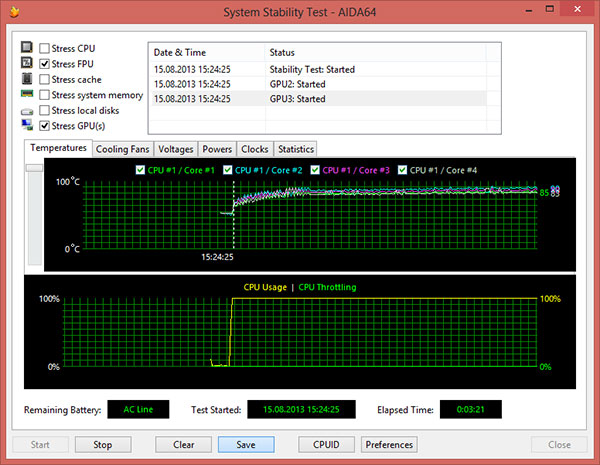This screenshot has height=465, width=600.
Task: Maximize the AIDA64 window
Action: [x=549, y=9]
